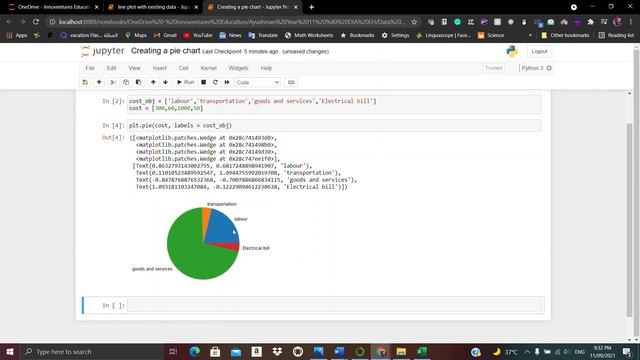The width and height of the screenshot is (640, 360).
Task: Open the Math Worksheets bookmark
Action: tap(309, 36)
